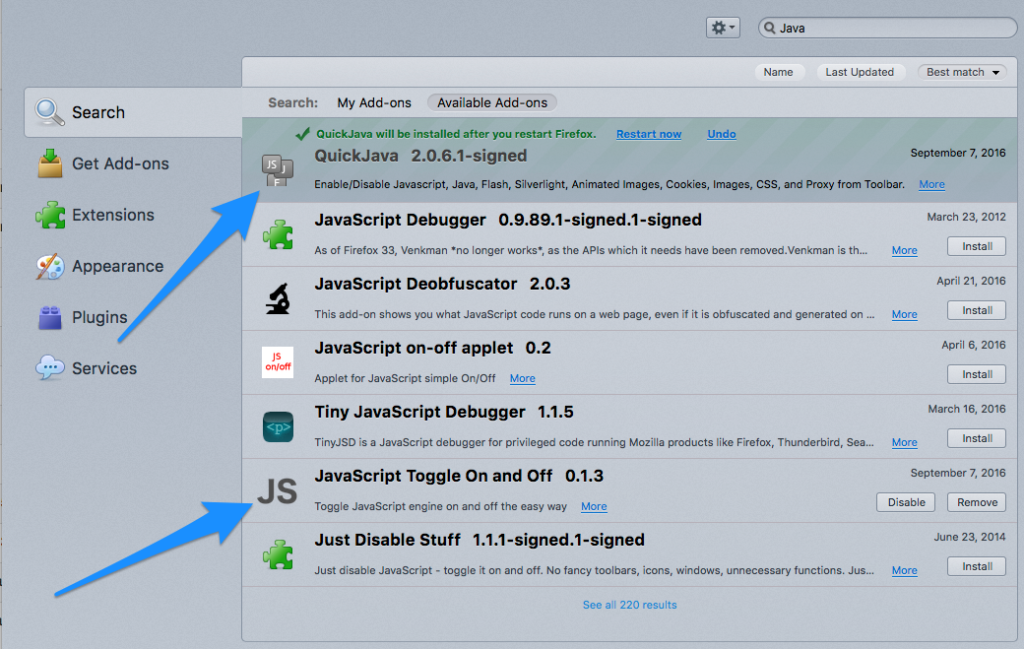Image resolution: width=1024 pixels, height=649 pixels.
Task: Open More details for JavaScript Deobfuscator
Action: pos(904,314)
